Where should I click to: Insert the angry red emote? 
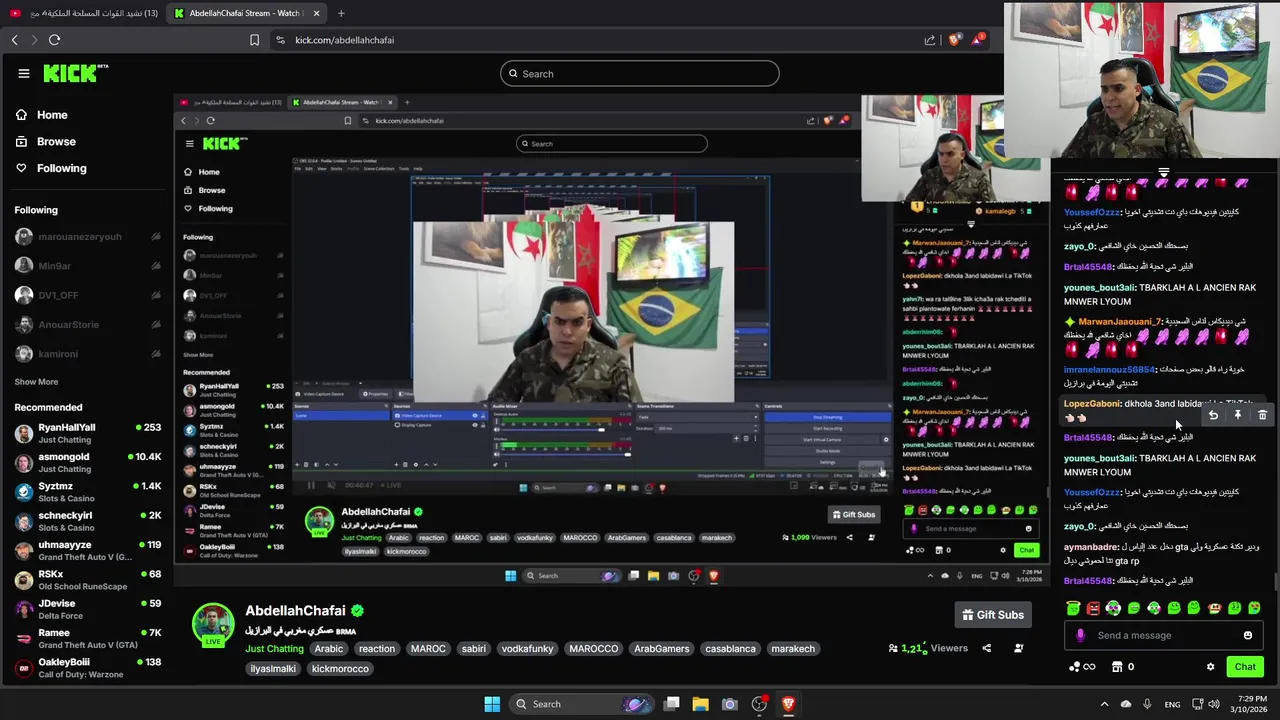tap(1093, 608)
